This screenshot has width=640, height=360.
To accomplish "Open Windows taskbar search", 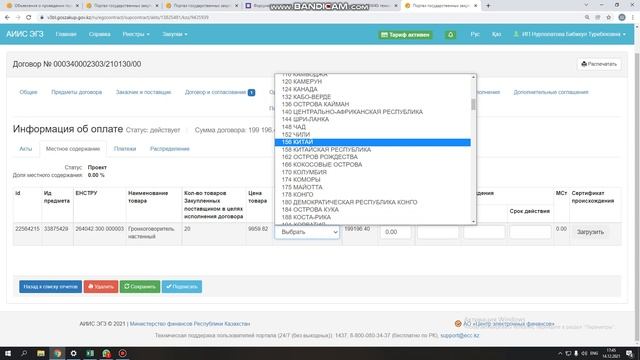I will tap(24, 353).
